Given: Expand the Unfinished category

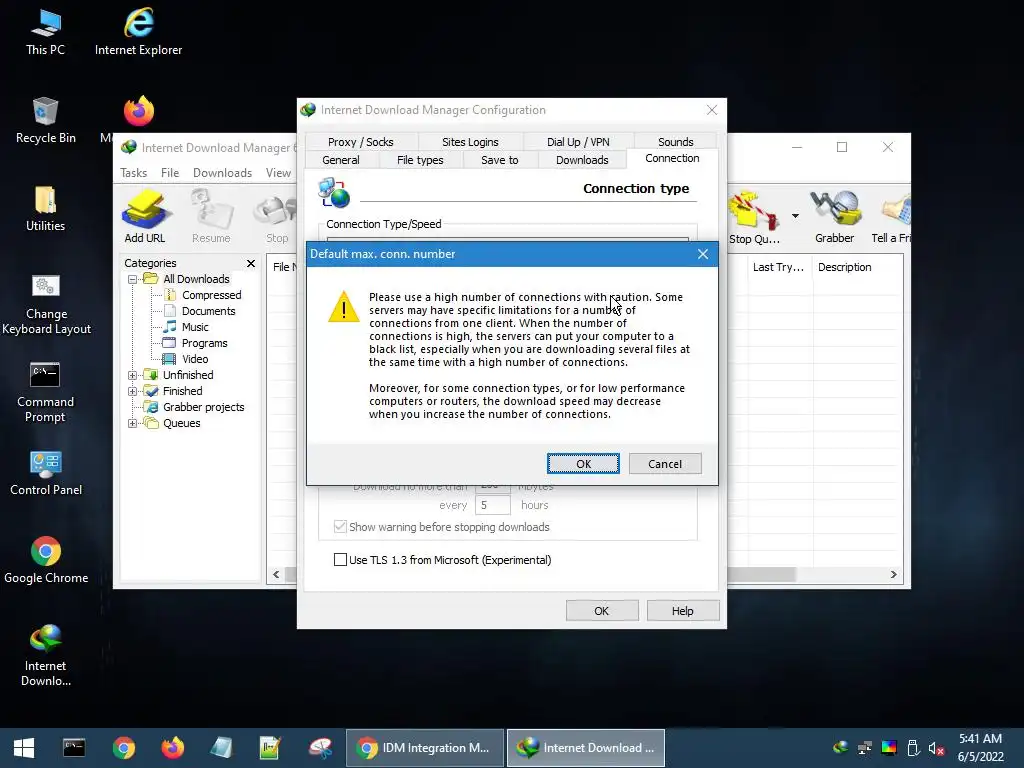Looking at the screenshot, I should tap(133, 375).
